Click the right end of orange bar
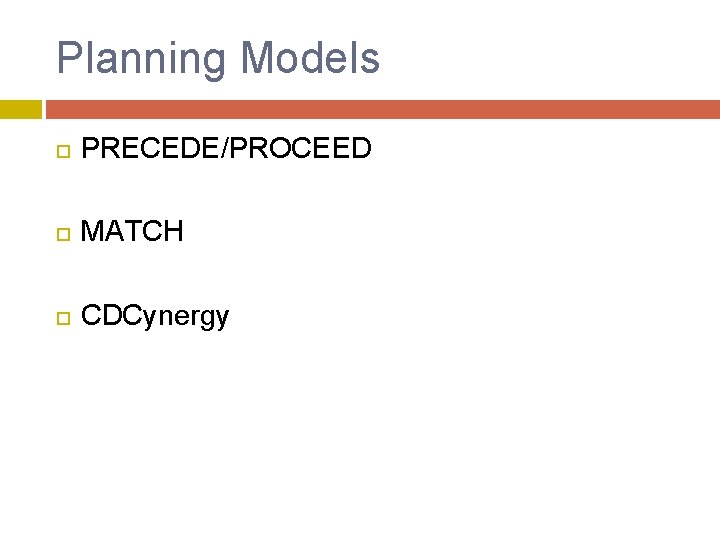Screen dimensions: 720x540 click(x=710, y=109)
